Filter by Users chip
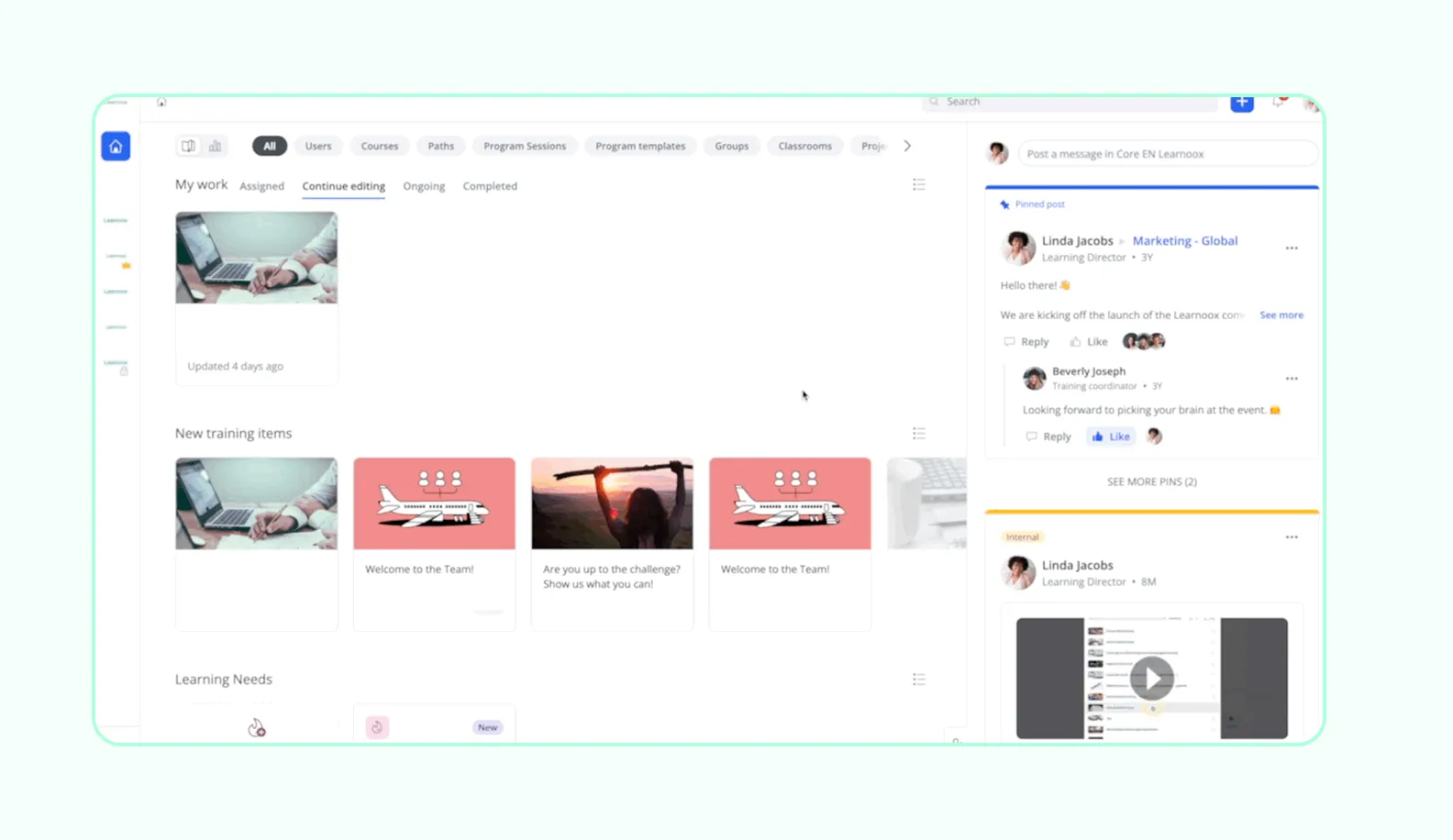 pyautogui.click(x=318, y=146)
